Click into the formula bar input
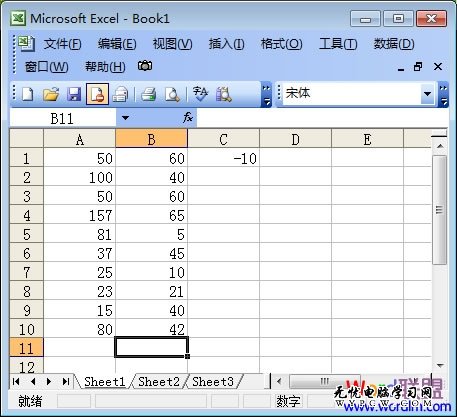This screenshot has height=417, width=457. point(322,118)
